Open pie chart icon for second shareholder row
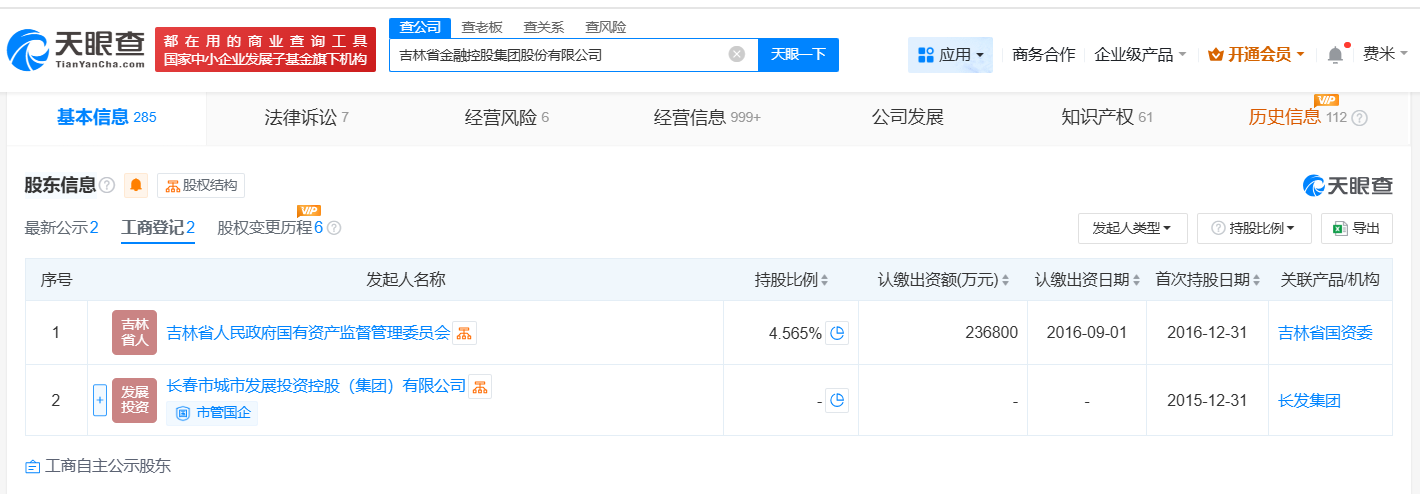This screenshot has height=494, width=1420. (x=837, y=401)
